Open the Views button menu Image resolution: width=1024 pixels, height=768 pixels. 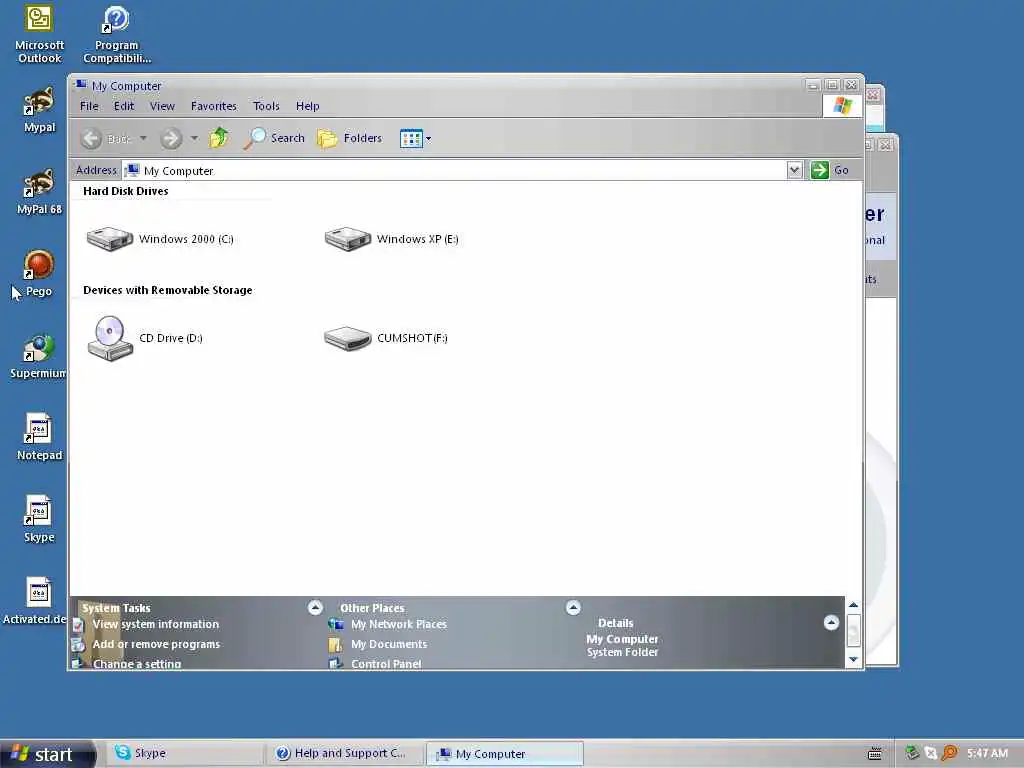pos(415,138)
